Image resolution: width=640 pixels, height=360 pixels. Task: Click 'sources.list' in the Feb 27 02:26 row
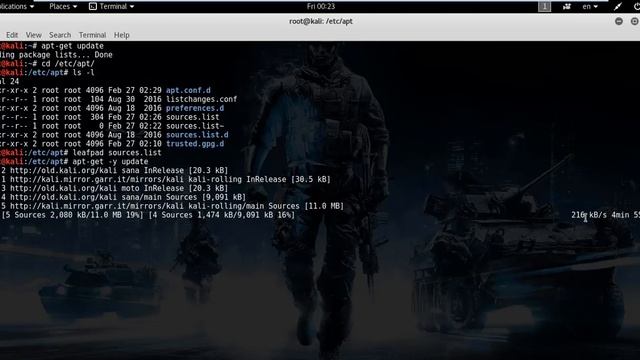click(x=192, y=118)
